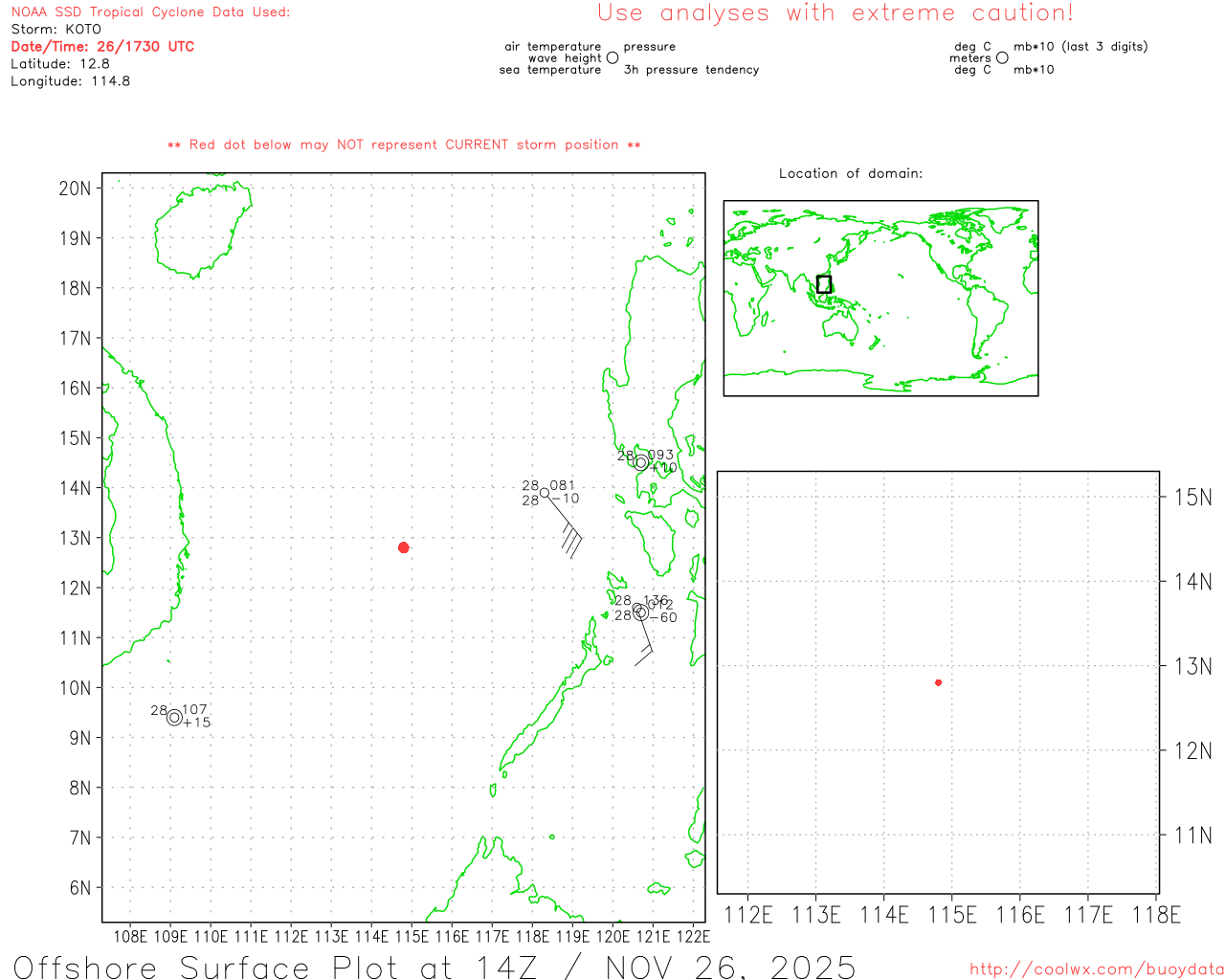Select the station circle labeled 107

[174, 718]
